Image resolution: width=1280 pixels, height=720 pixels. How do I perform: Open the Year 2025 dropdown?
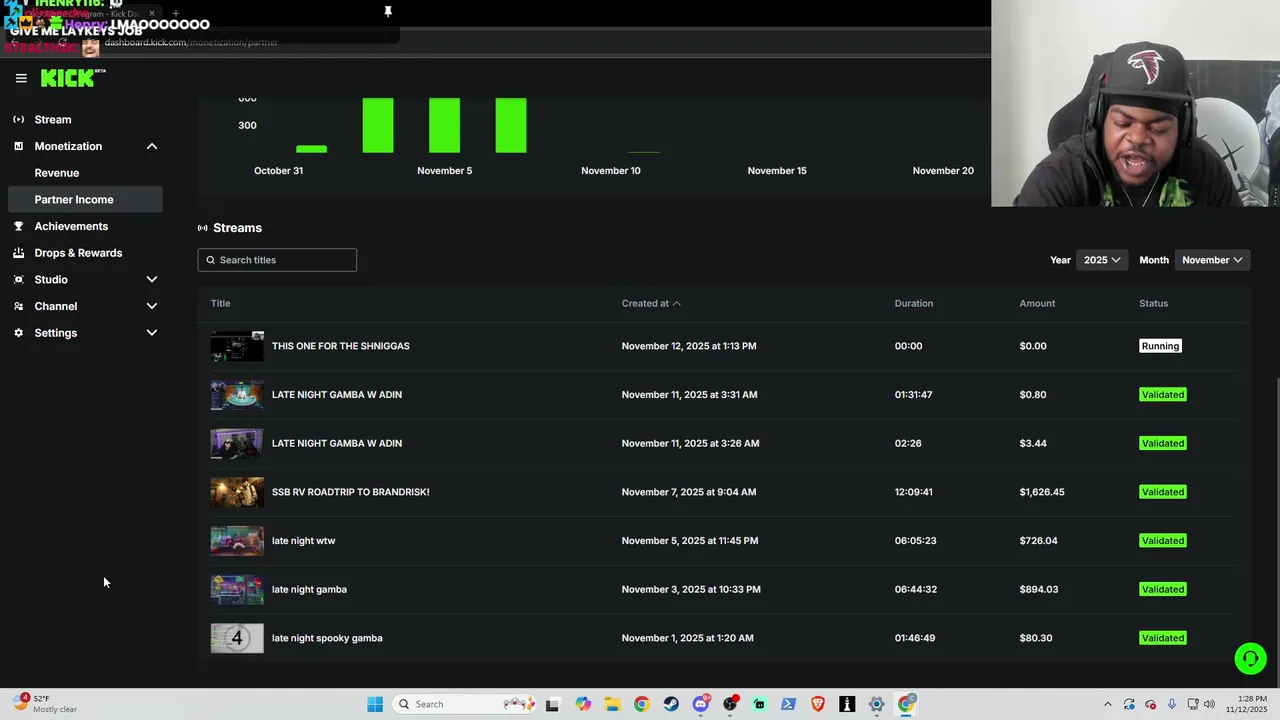click(1101, 260)
